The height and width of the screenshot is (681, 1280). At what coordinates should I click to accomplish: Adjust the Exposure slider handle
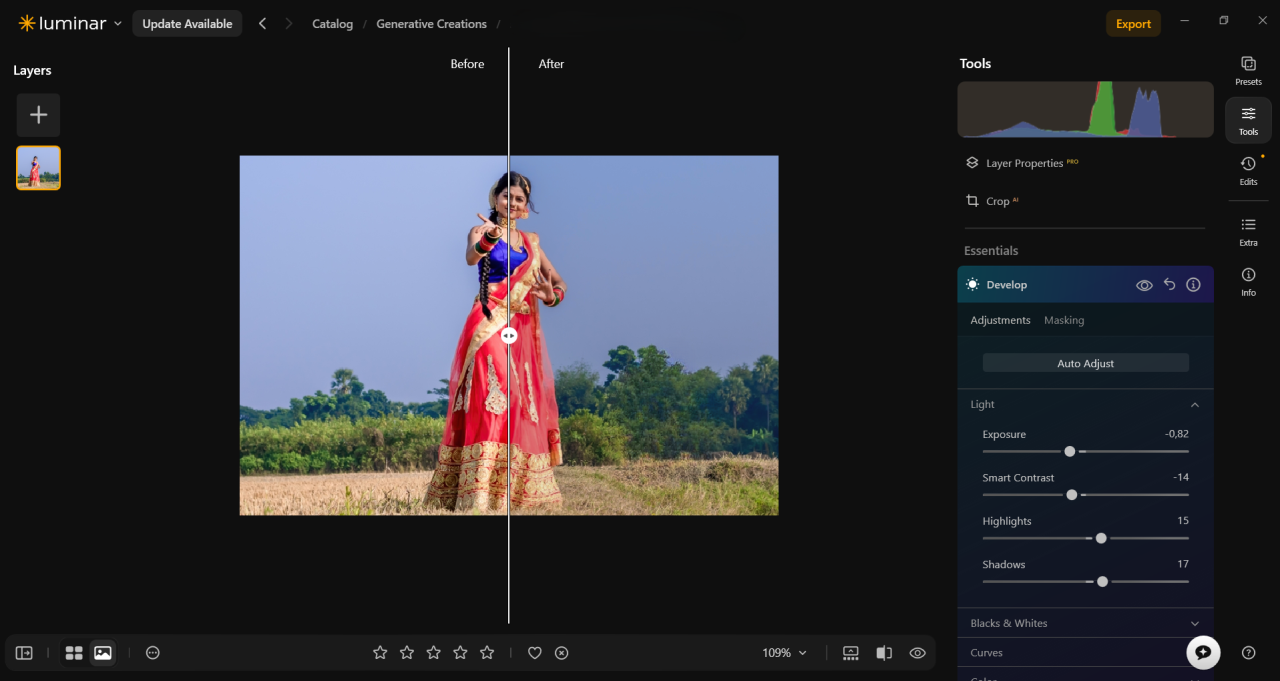pos(1069,452)
